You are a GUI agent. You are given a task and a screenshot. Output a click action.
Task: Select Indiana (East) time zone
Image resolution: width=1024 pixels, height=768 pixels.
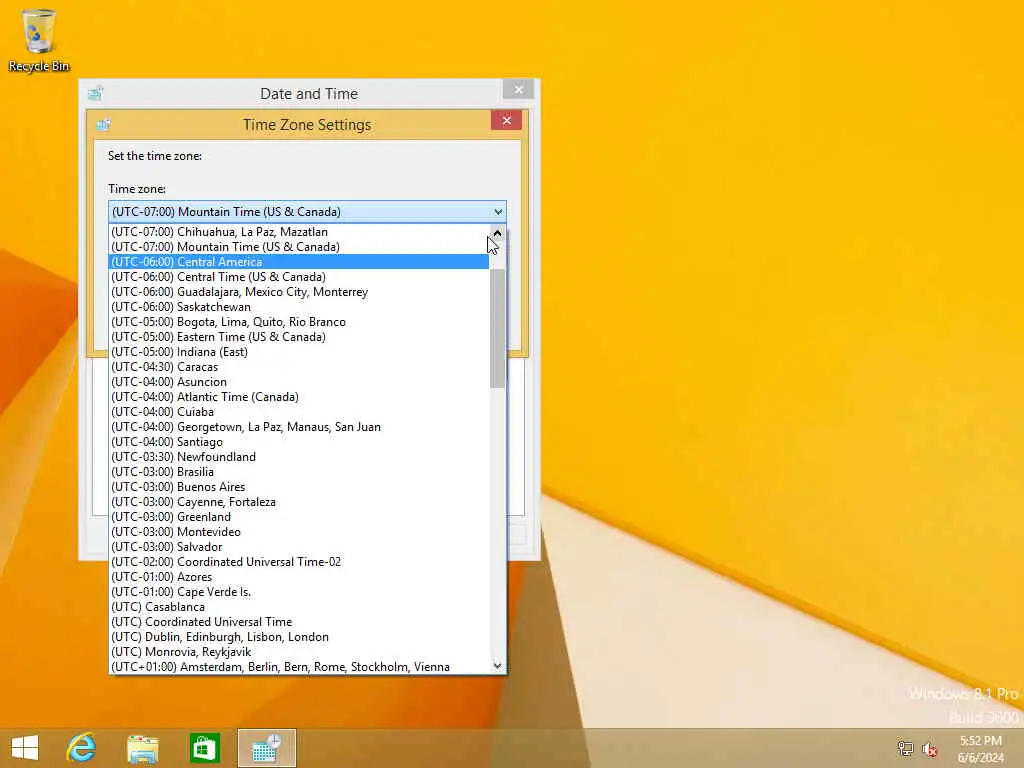pos(299,352)
